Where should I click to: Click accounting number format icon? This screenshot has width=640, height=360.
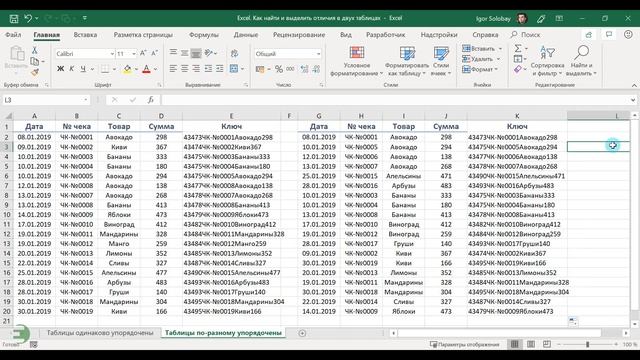coord(260,69)
